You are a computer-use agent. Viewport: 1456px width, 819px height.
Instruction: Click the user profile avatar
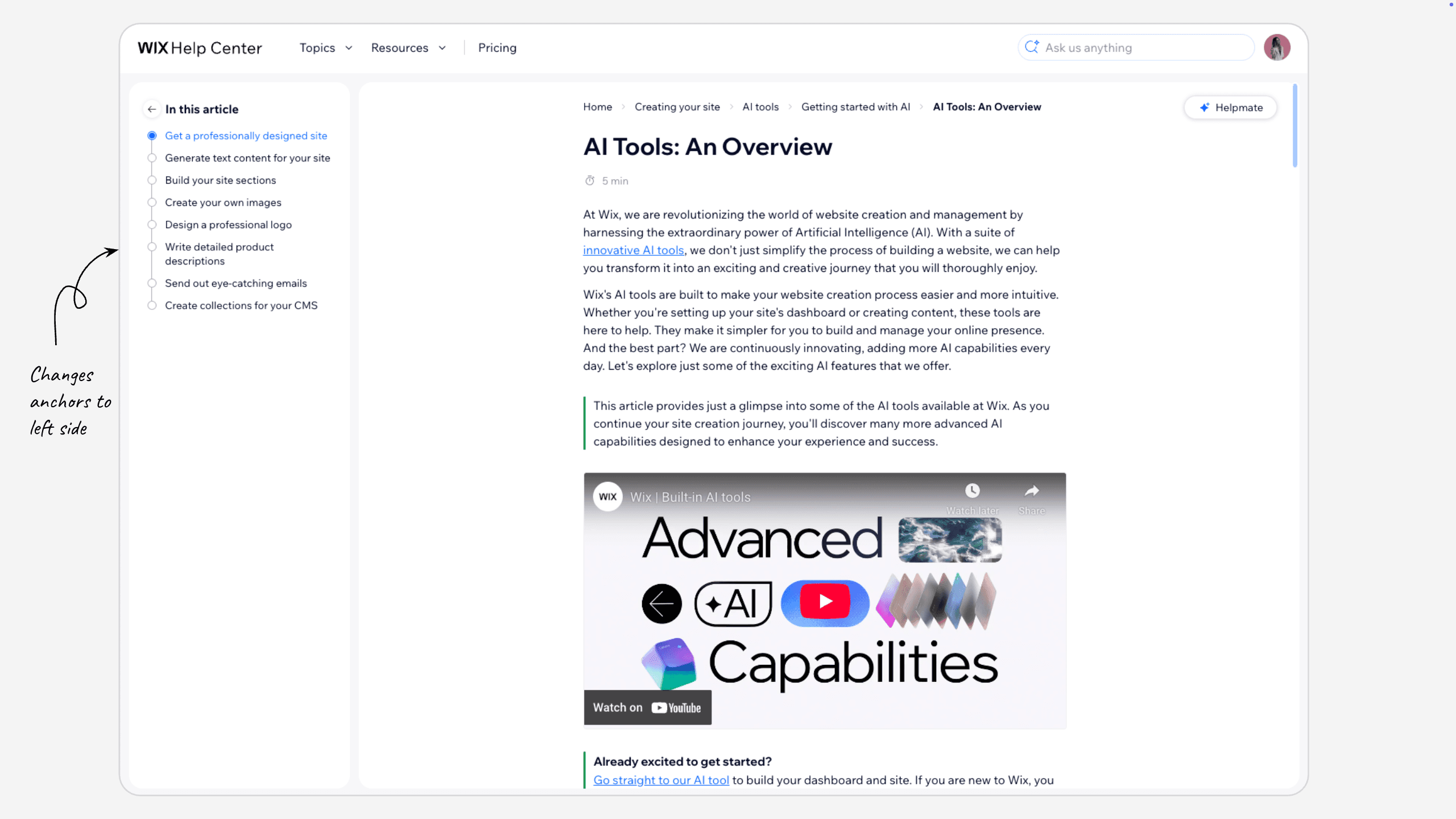[x=1277, y=48]
